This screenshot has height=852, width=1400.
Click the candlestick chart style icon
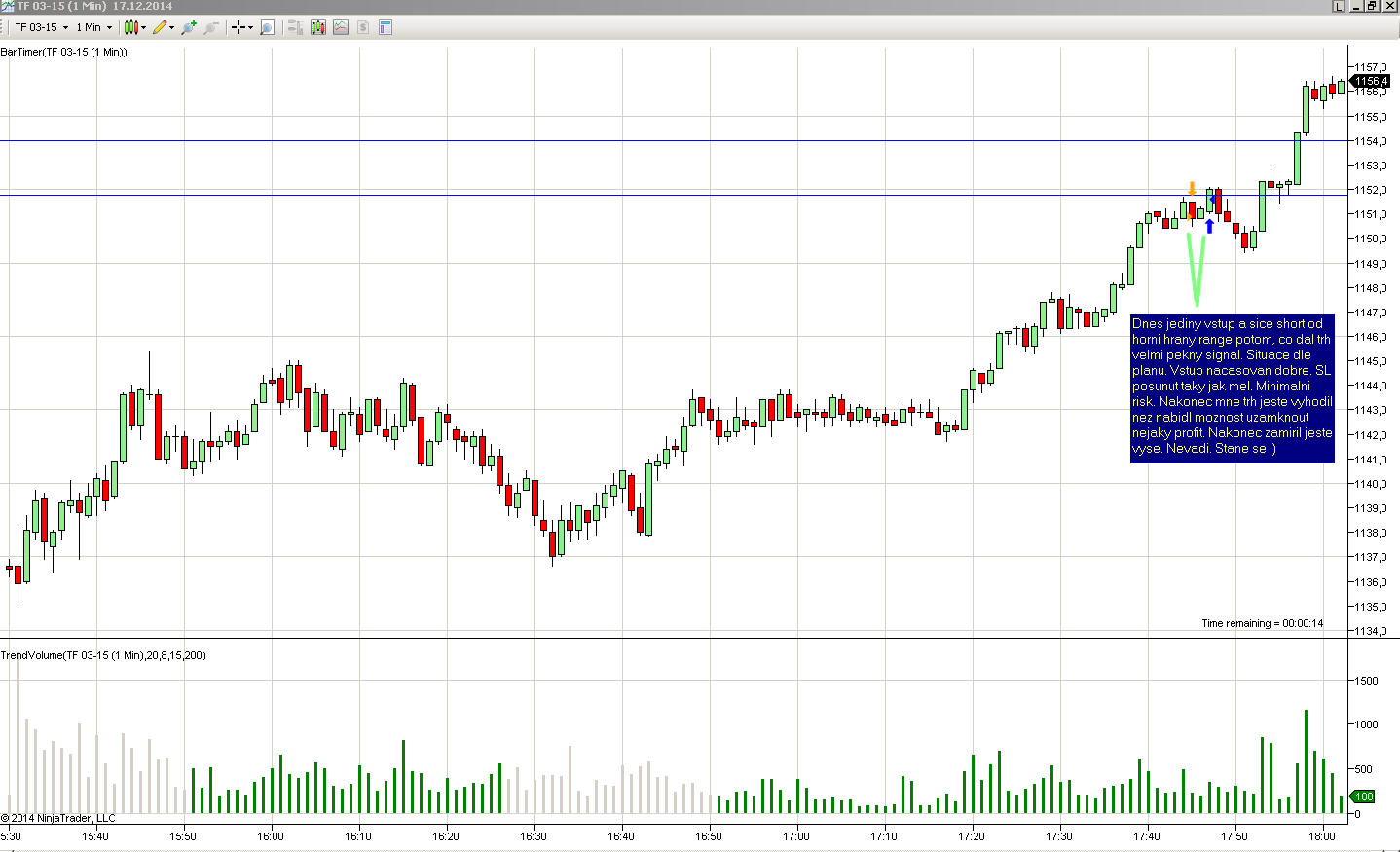coord(130,27)
